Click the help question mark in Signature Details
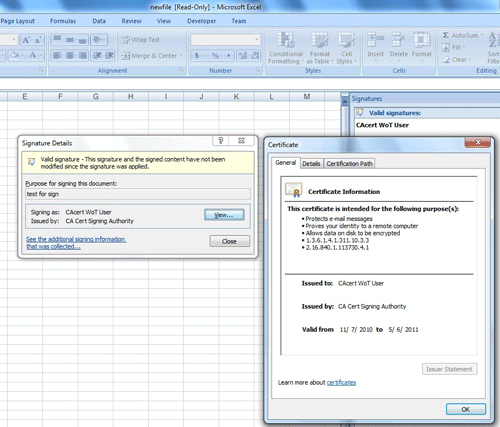This screenshot has width=500, height=427. pos(221,141)
